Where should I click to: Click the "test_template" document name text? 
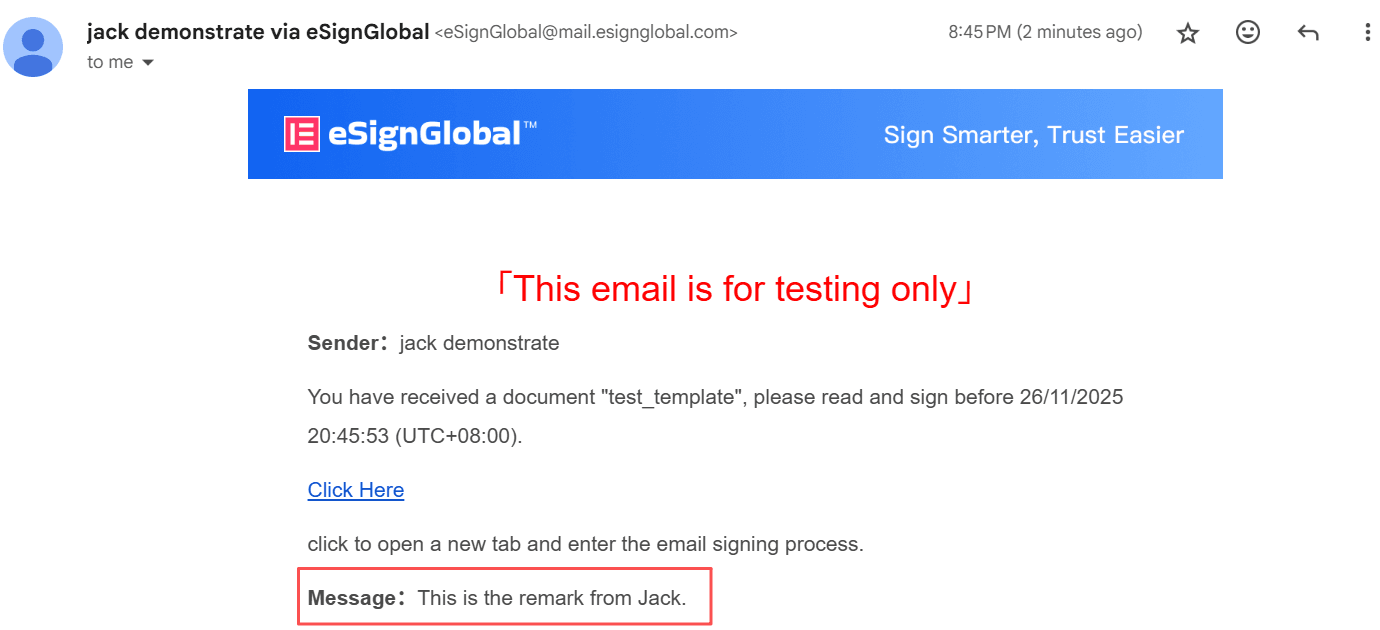669,397
